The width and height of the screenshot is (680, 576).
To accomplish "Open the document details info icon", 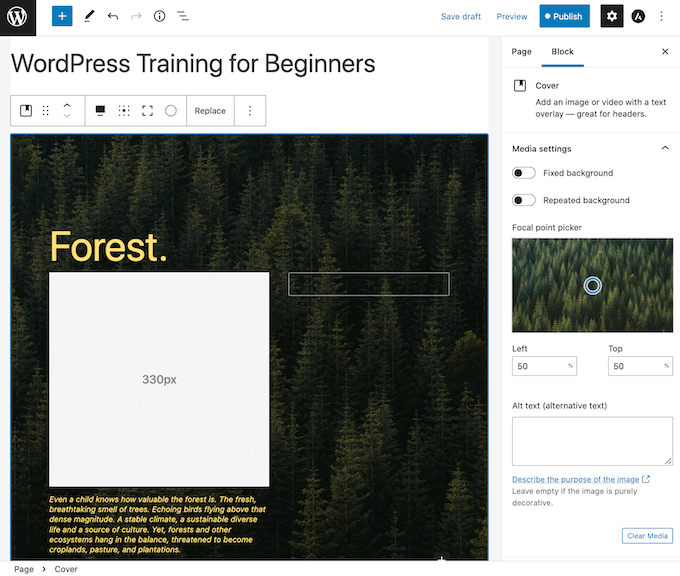I will click(x=159, y=17).
